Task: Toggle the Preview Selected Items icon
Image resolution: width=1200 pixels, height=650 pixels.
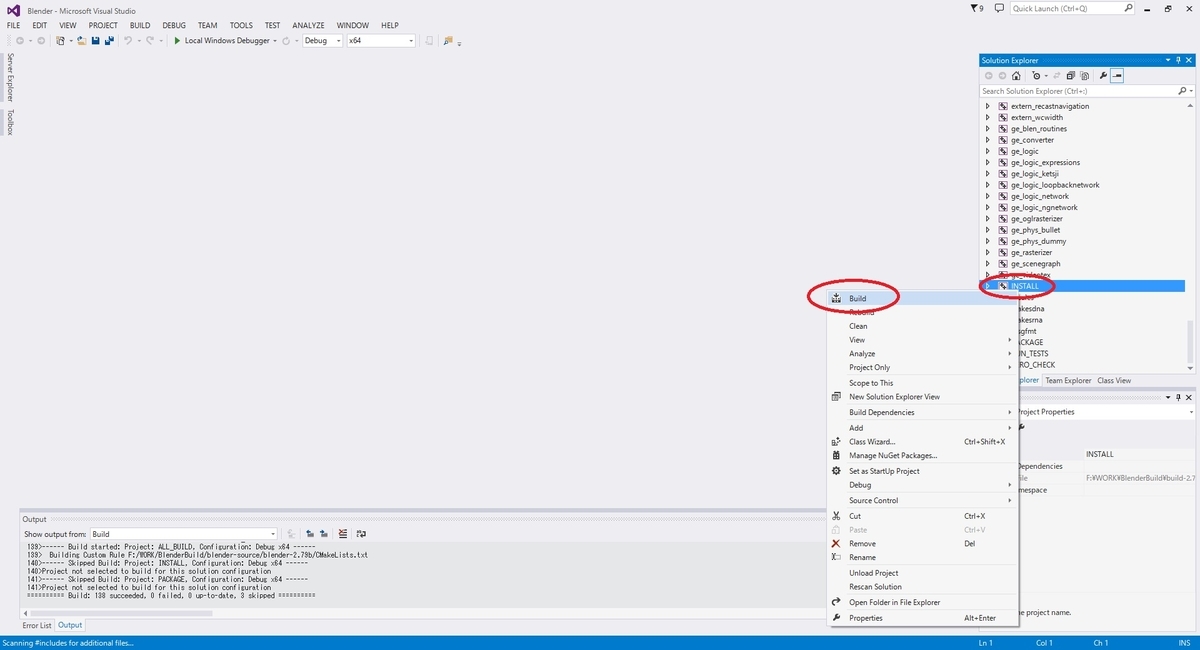Action: click(1117, 76)
